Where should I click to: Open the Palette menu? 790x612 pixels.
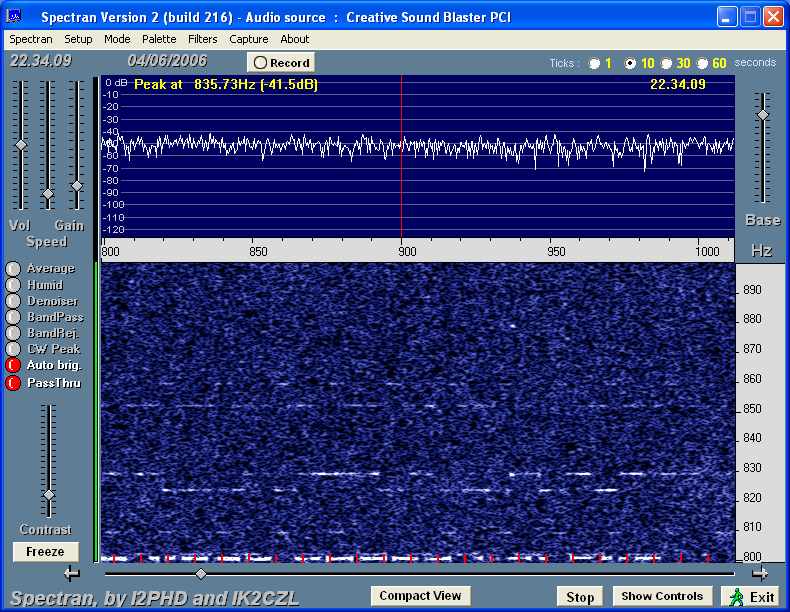coord(159,39)
